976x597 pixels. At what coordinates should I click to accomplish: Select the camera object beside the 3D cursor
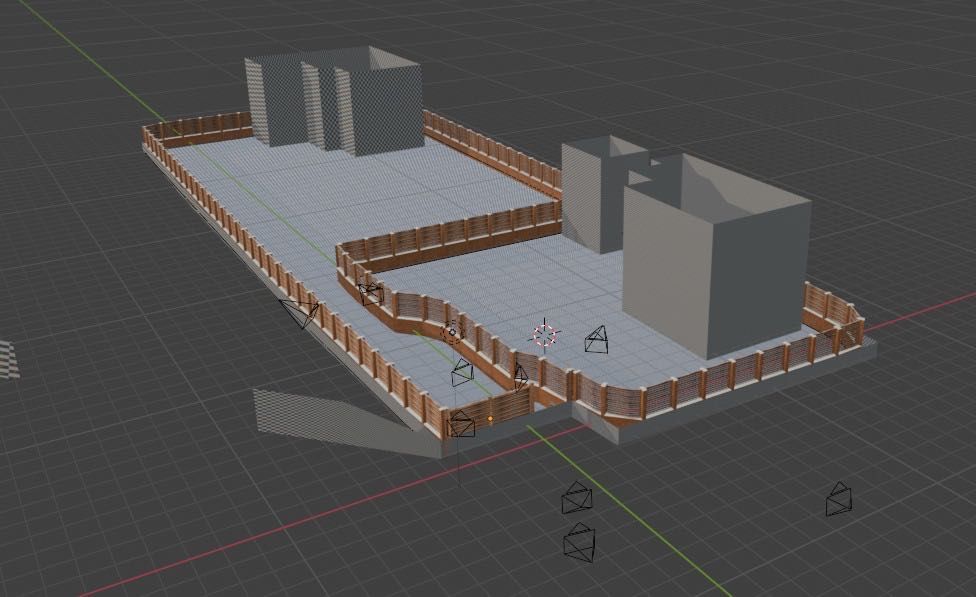click(x=598, y=339)
